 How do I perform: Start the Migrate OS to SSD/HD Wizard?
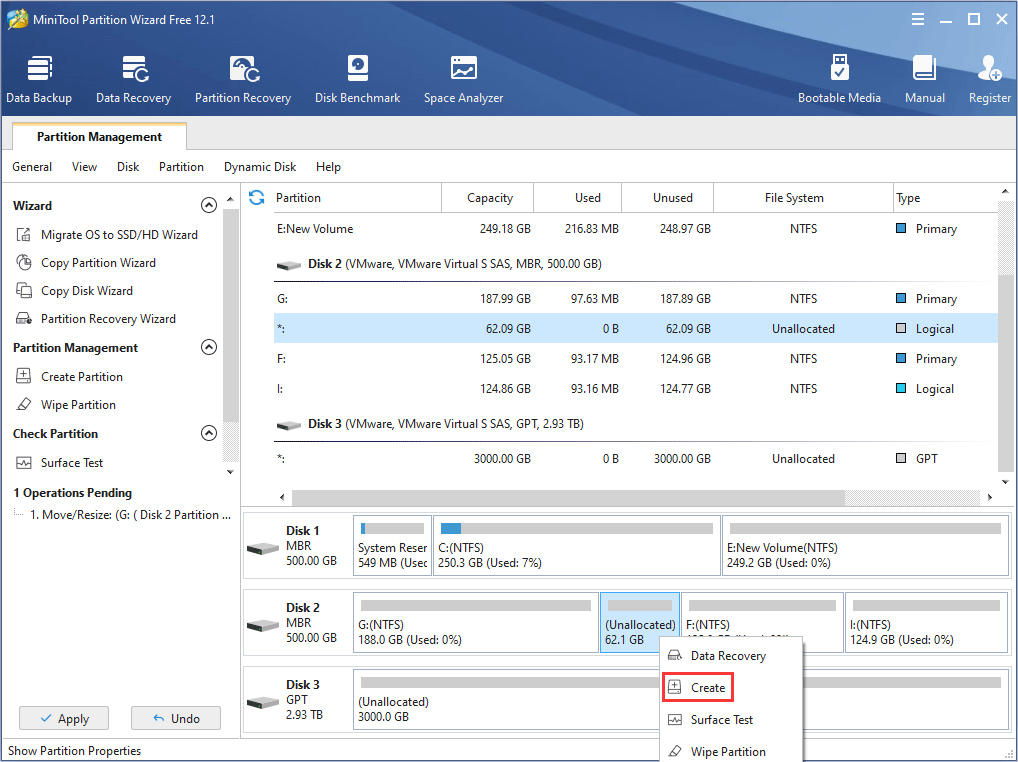point(106,234)
